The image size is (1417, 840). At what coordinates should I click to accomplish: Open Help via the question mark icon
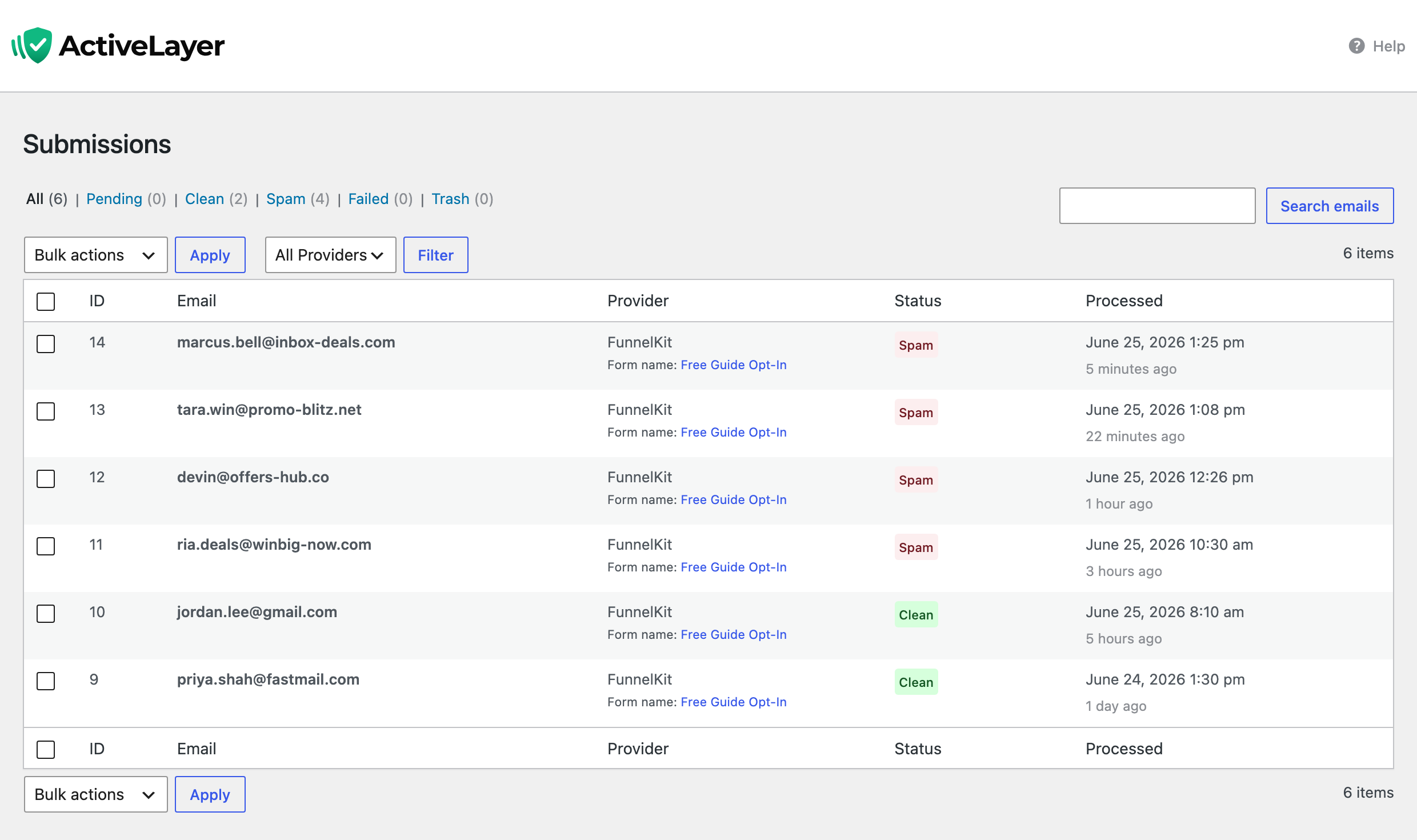point(1356,46)
